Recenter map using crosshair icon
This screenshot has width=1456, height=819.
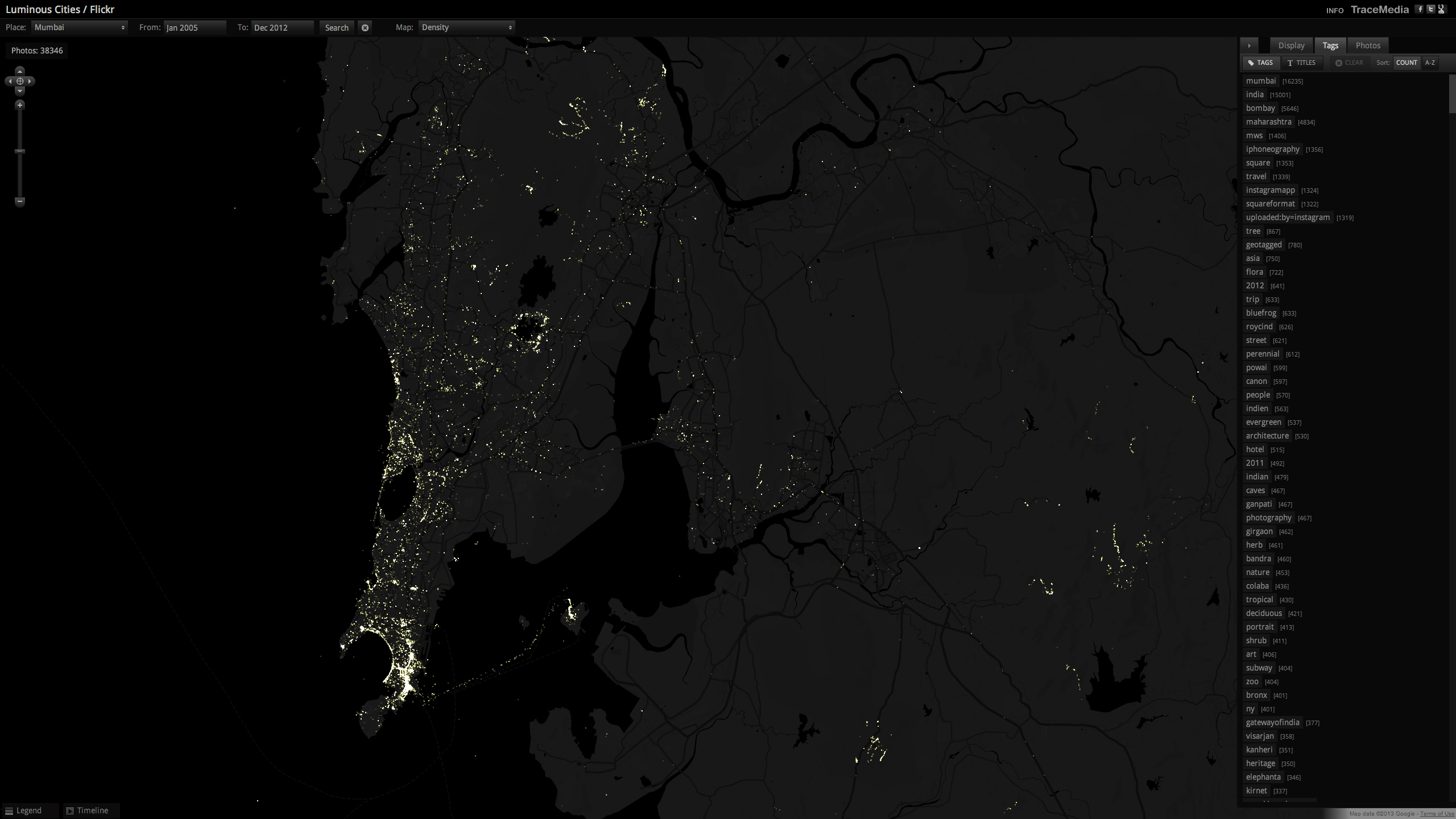(x=20, y=81)
